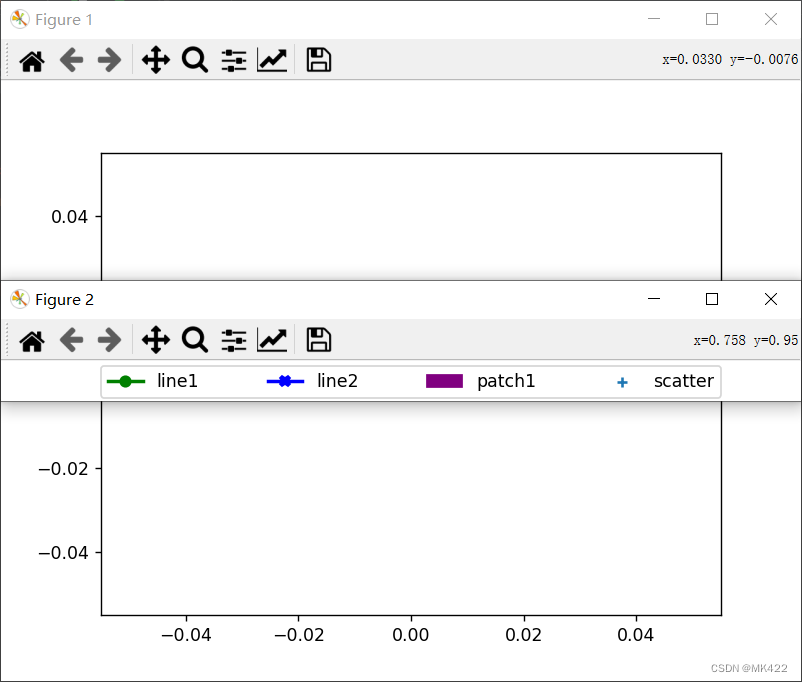Click the scatter legend label
The height and width of the screenshot is (682, 802).
pos(684,381)
